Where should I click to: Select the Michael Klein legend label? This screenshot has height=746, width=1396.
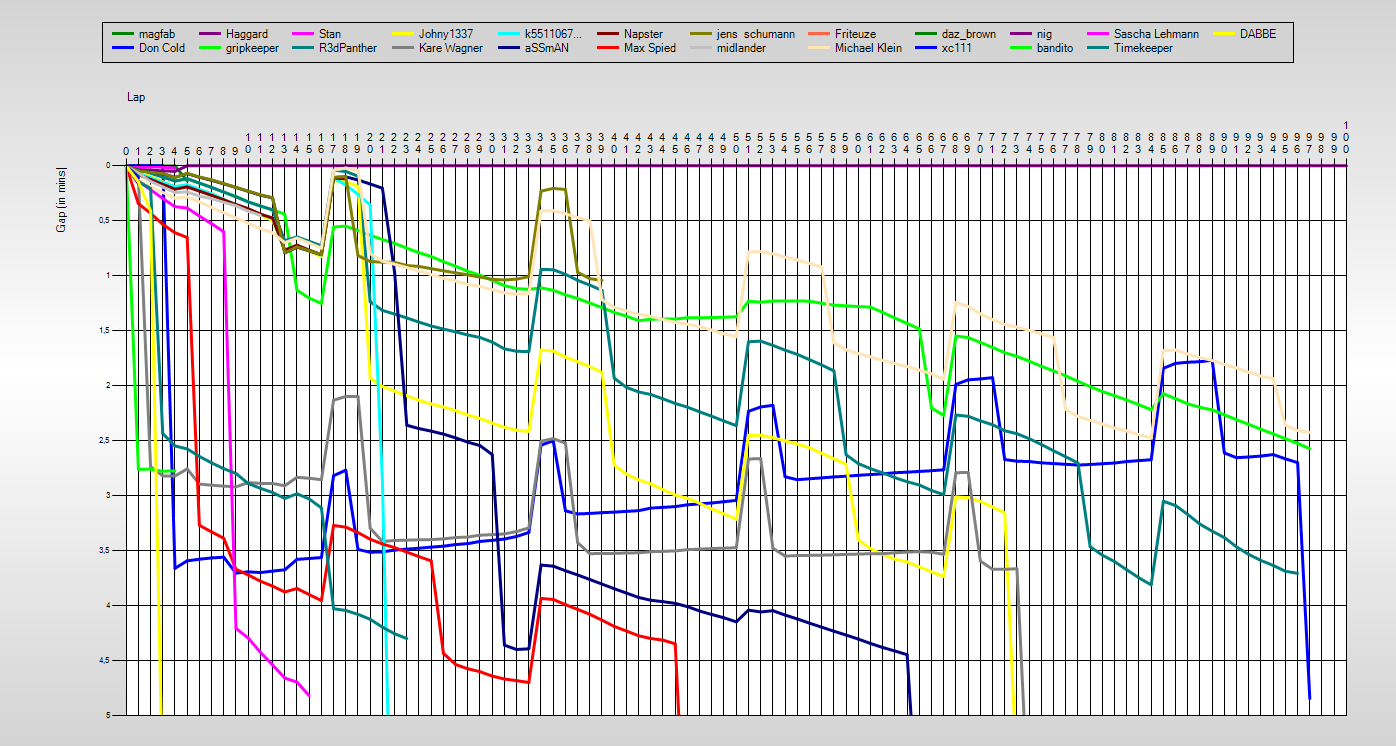coord(869,48)
